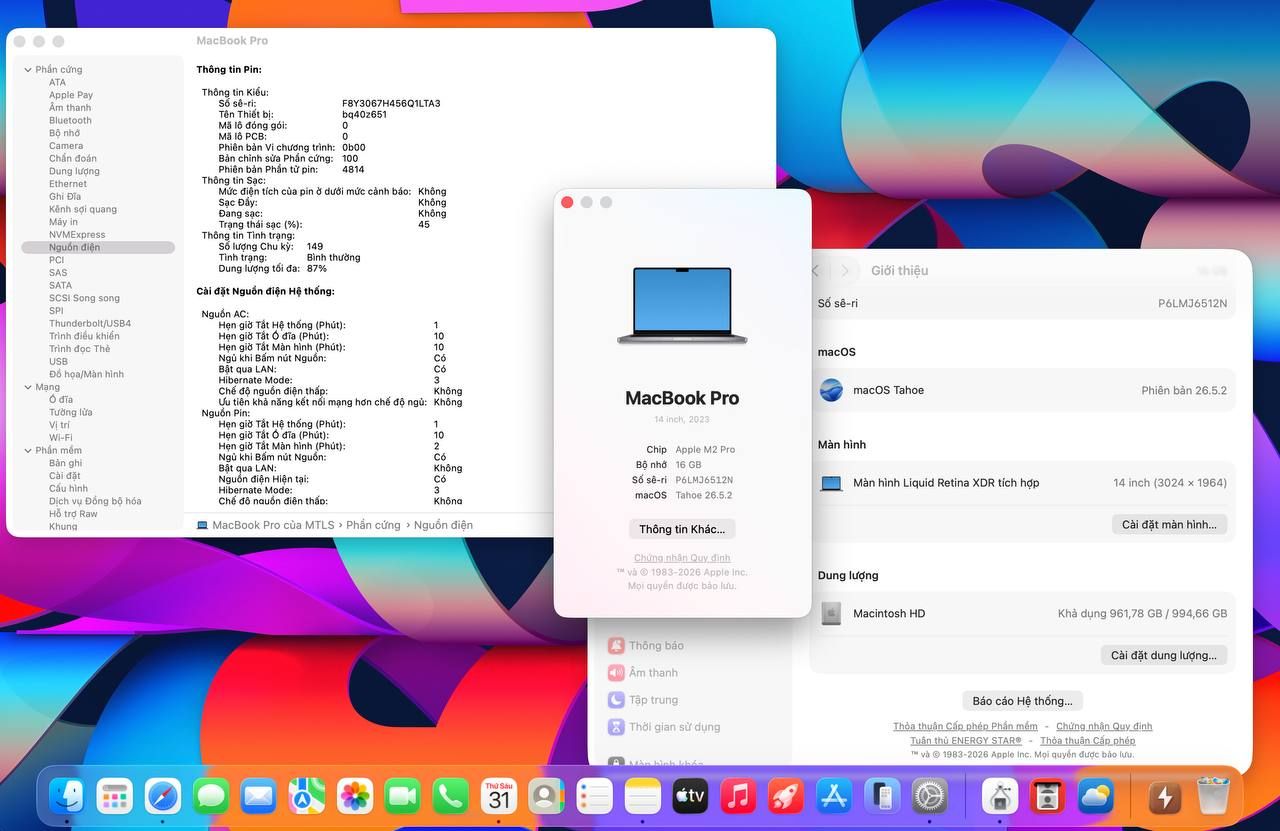Open System Settings gear icon in Dock
This screenshot has height=831, width=1280.
coord(930,796)
